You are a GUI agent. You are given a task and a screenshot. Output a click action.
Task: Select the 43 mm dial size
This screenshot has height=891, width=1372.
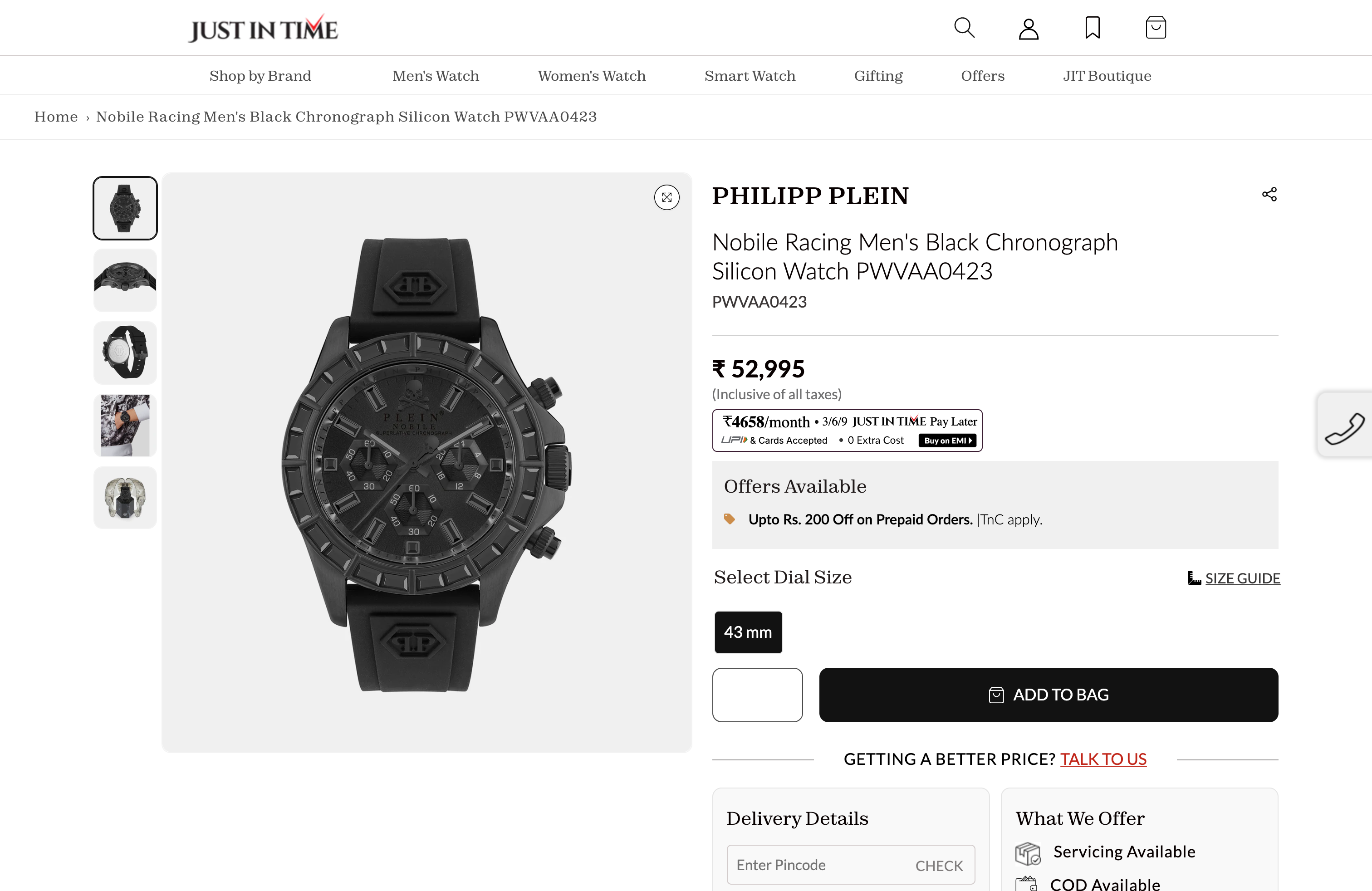[748, 632]
